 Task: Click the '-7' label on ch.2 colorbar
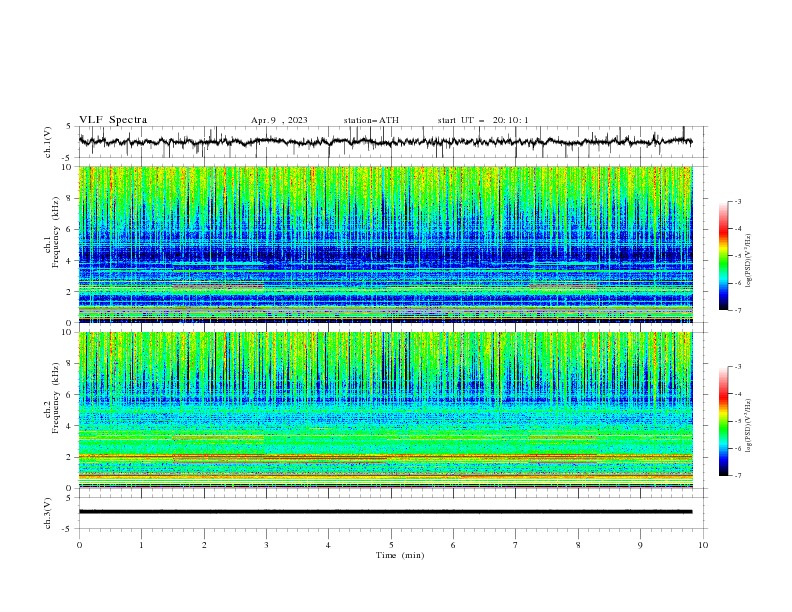pos(737,476)
